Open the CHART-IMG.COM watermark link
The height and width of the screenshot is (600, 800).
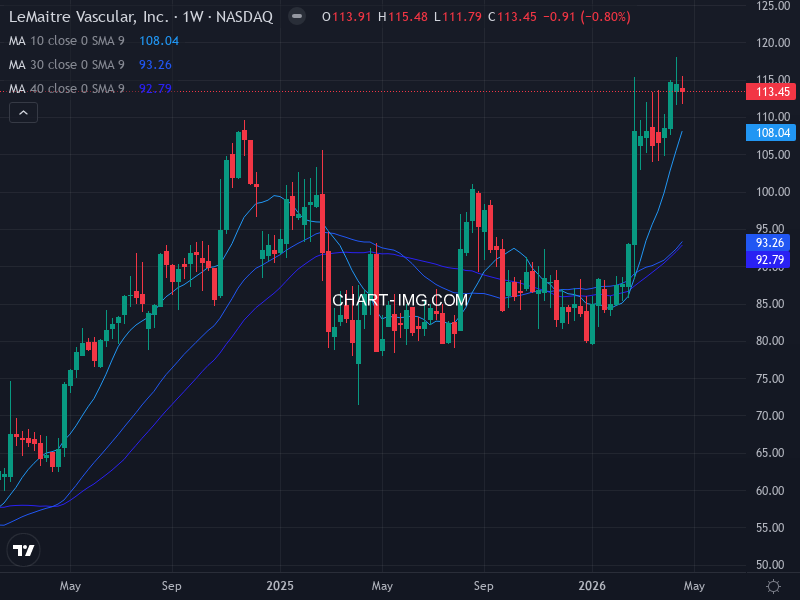coord(400,299)
